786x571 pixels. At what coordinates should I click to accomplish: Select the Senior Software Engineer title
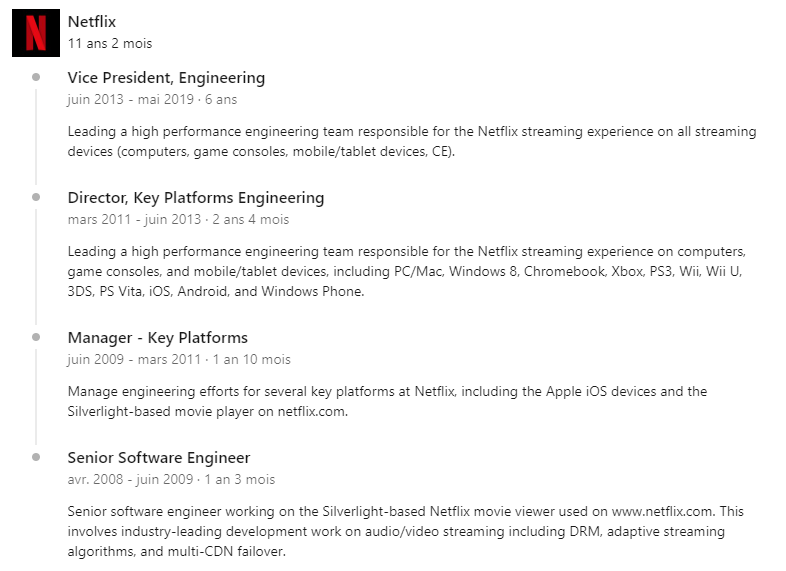click(159, 458)
